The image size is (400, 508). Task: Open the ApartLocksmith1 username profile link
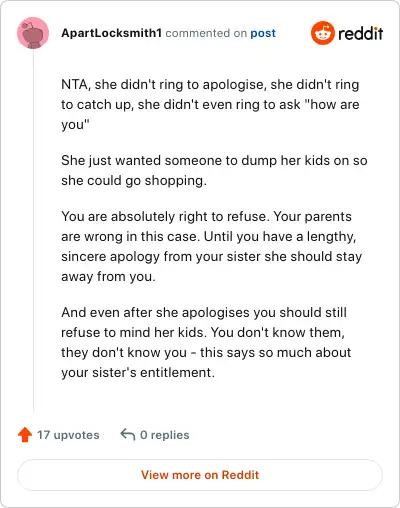click(x=111, y=33)
